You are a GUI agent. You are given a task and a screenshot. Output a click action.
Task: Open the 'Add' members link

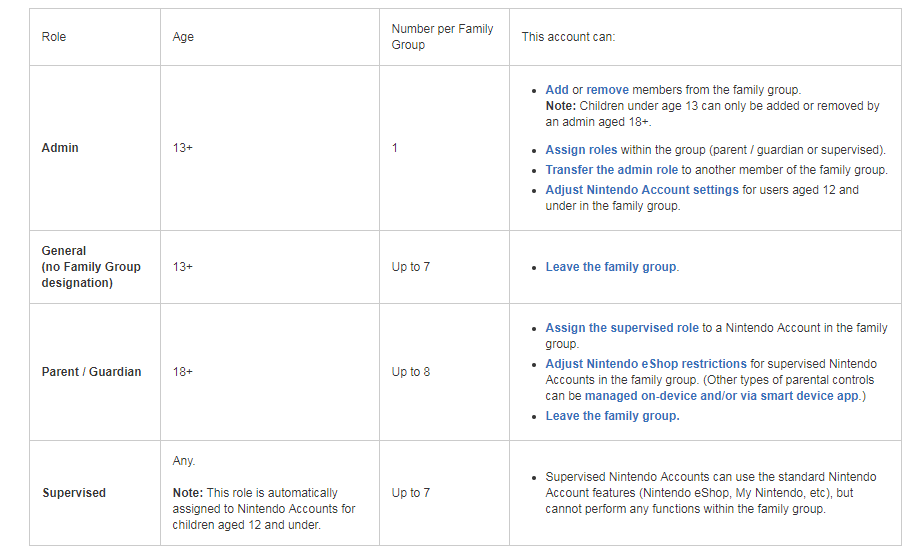pyautogui.click(x=557, y=90)
